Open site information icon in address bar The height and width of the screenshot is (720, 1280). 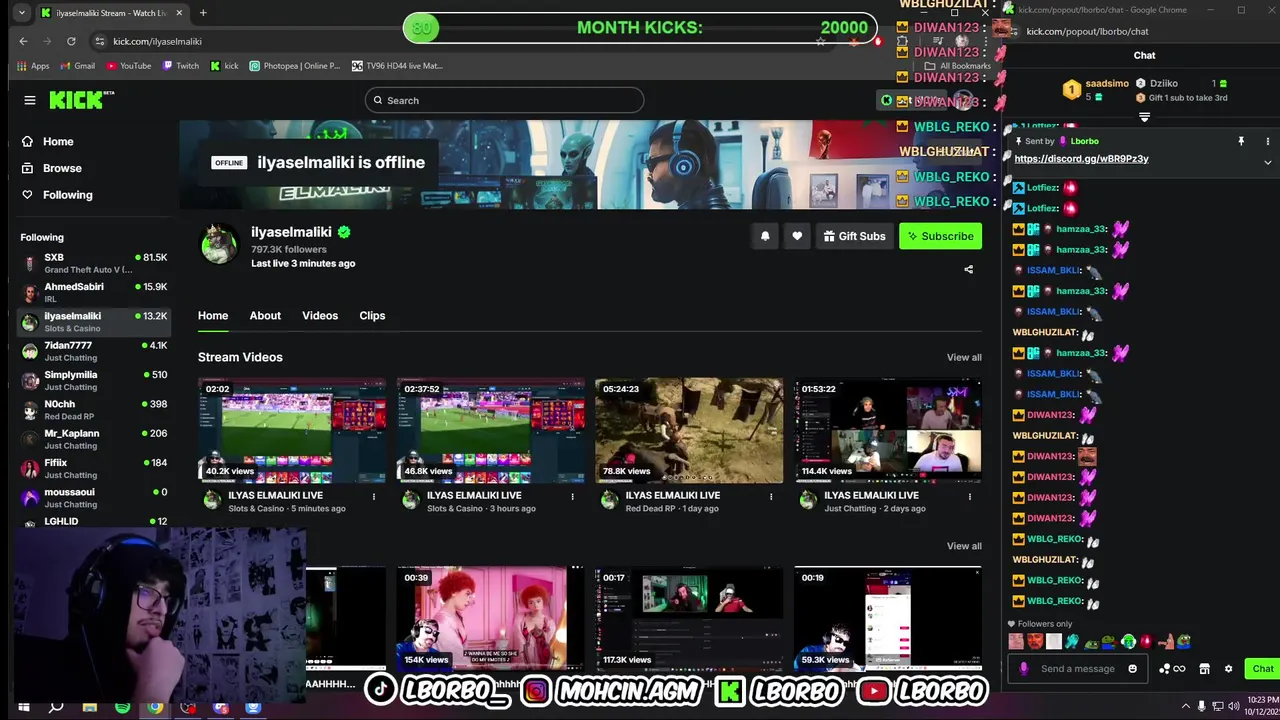(99, 41)
